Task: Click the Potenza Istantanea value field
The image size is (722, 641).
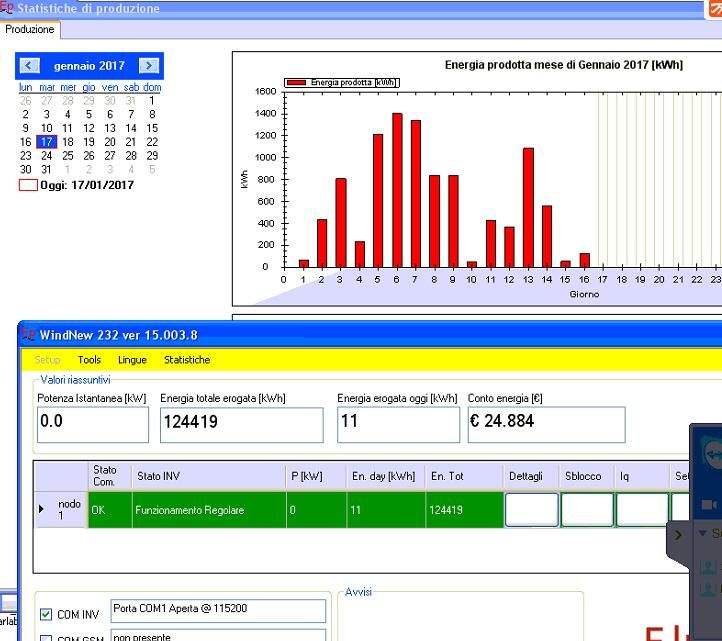Action: (x=93, y=424)
